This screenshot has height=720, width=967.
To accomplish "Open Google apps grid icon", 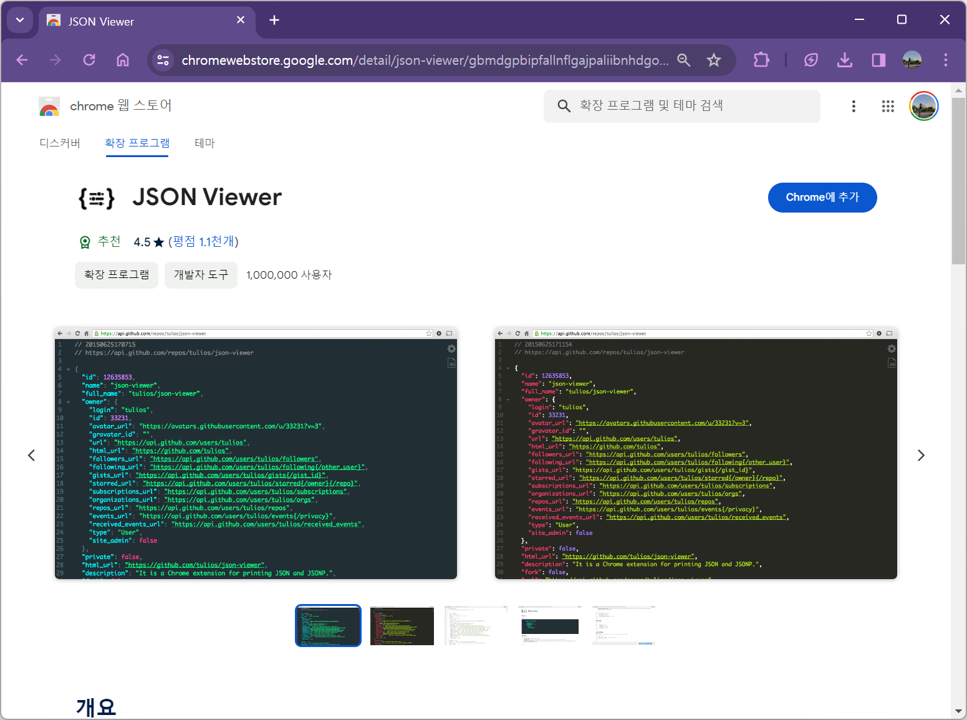I will 887,106.
